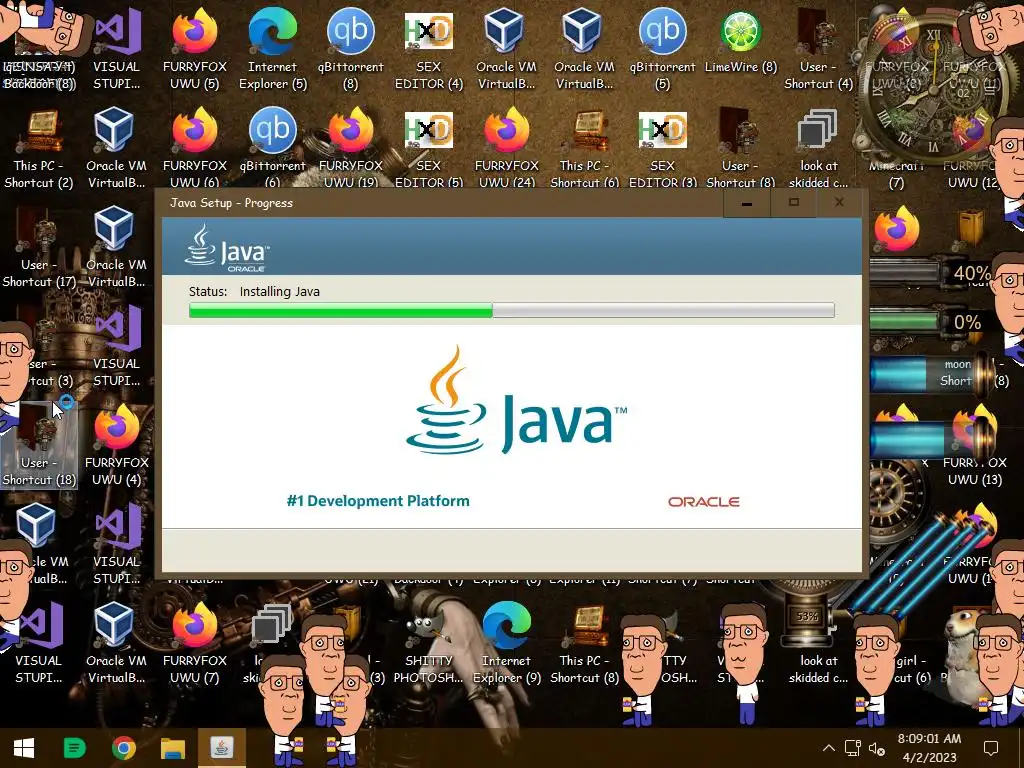Select the User - Shortcut (4) icon
Image resolution: width=1024 pixels, height=768 pixels.
[818, 48]
